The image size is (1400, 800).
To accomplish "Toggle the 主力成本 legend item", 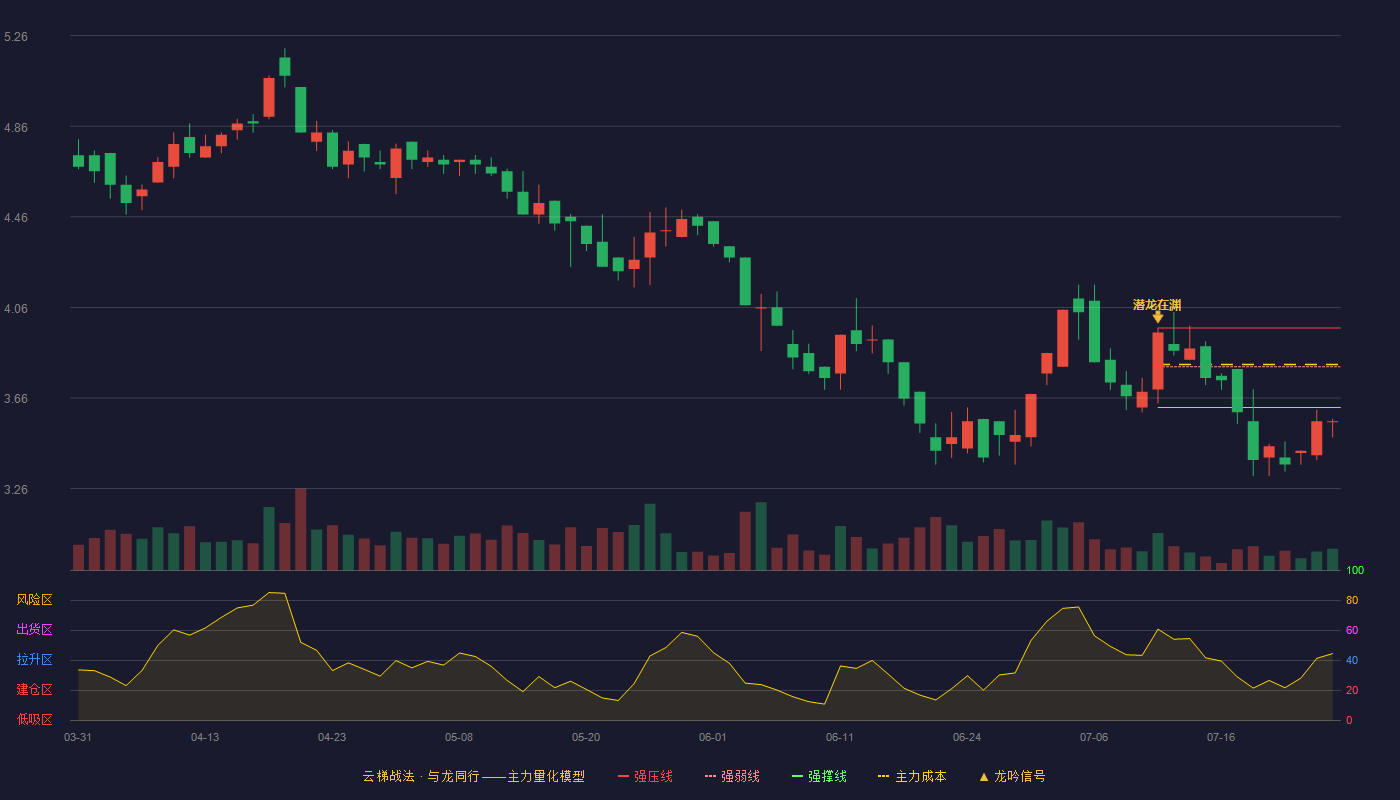I will [x=912, y=776].
